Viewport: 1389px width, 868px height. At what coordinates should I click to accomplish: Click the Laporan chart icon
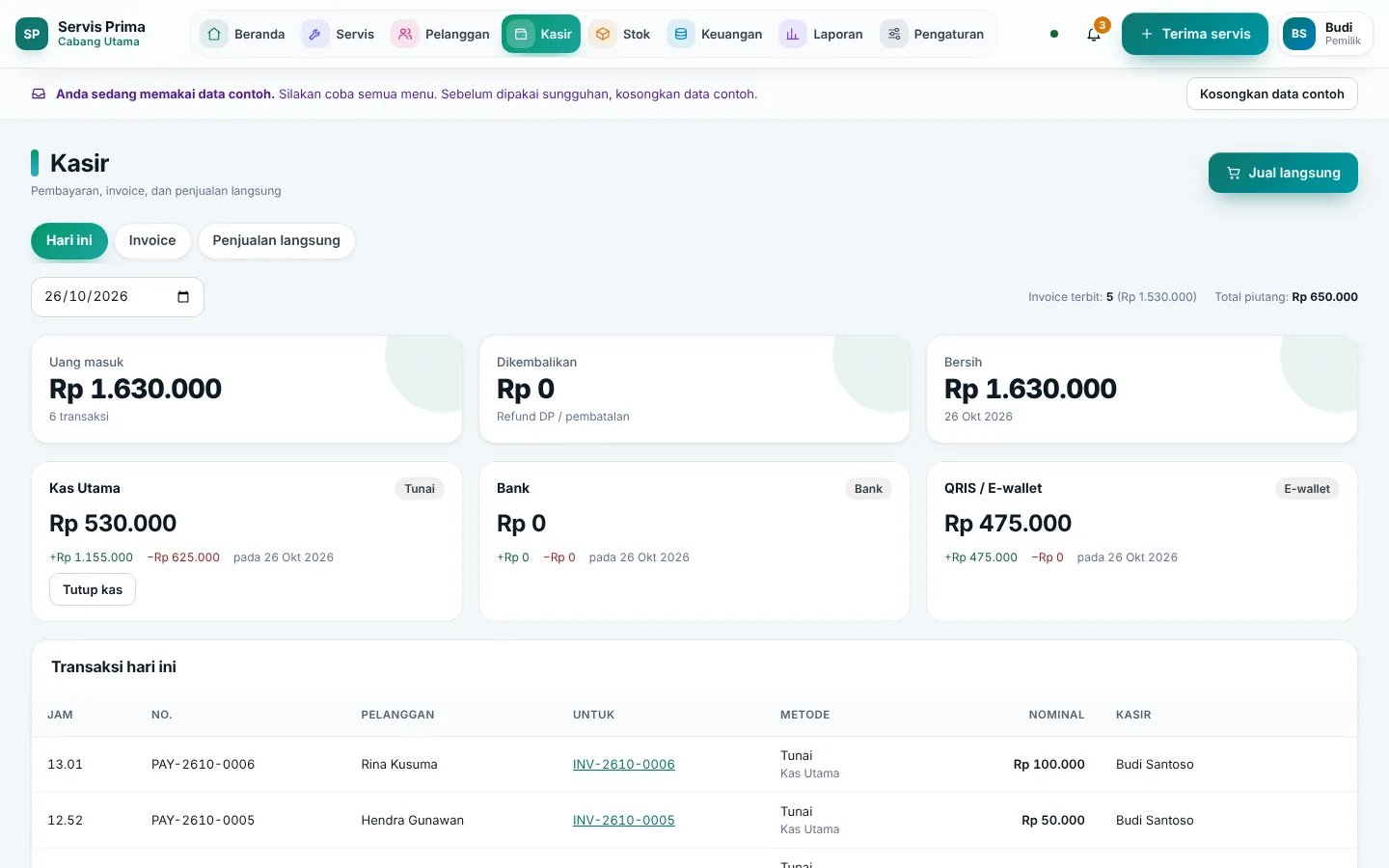point(793,34)
